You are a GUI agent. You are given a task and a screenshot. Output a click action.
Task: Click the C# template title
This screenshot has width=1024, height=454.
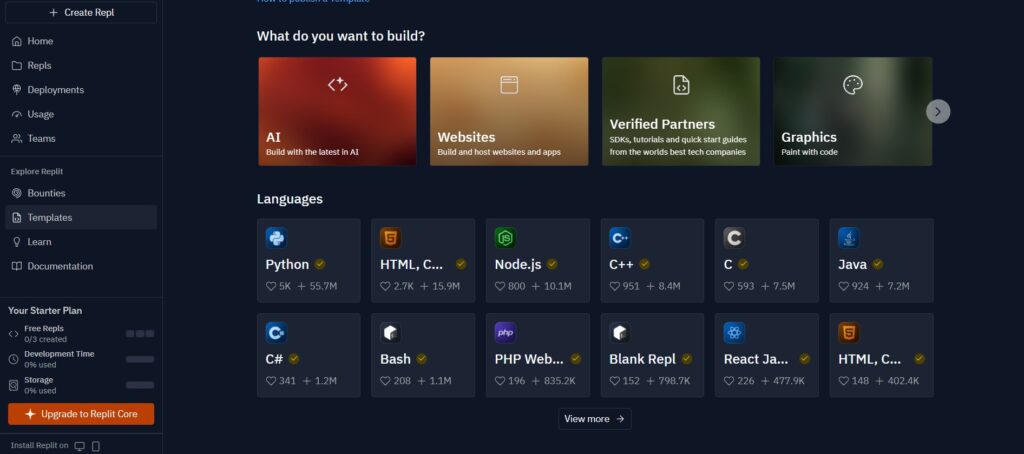[x=274, y=359]
